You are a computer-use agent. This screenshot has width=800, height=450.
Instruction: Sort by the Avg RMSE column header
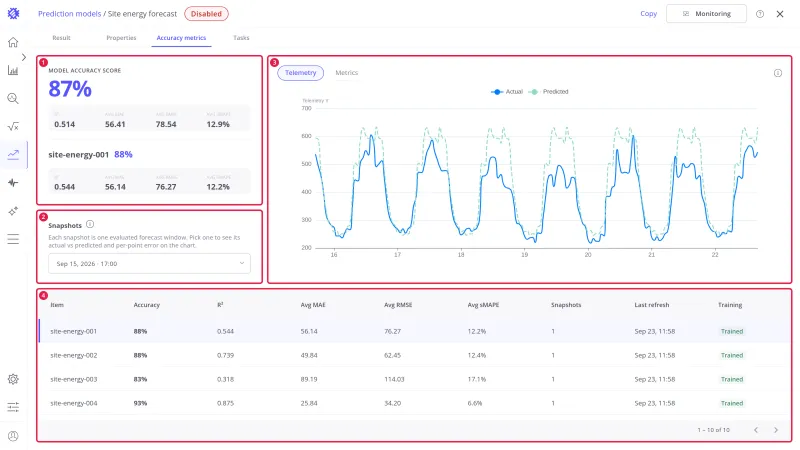point(398,305)
